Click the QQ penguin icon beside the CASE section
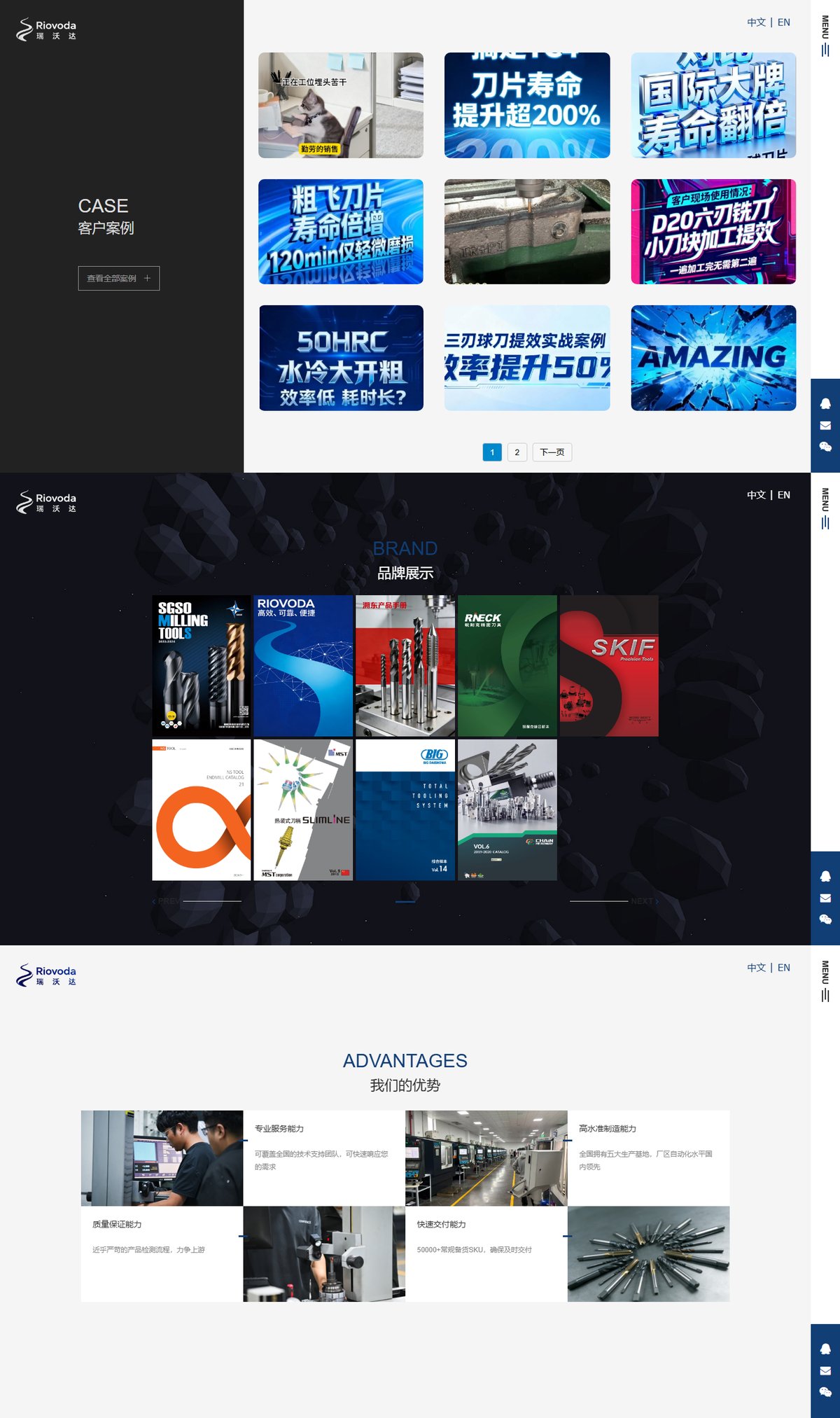This screenshot has height=1418, width=840. coord(825,403)
